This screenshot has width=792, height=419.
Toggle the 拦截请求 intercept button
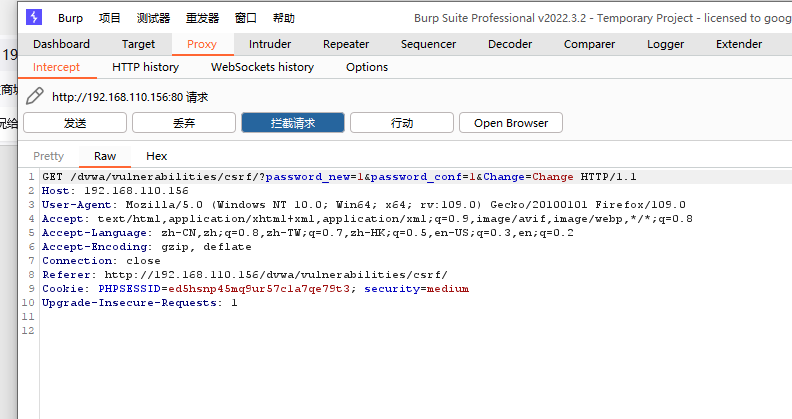click(293, 123)
